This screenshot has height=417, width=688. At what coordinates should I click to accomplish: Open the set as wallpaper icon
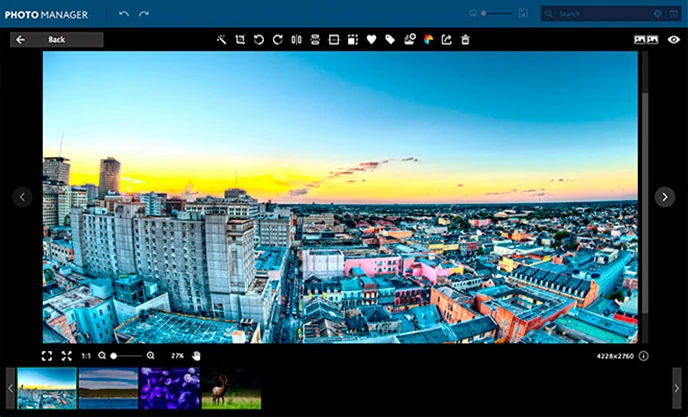[409, 40]
